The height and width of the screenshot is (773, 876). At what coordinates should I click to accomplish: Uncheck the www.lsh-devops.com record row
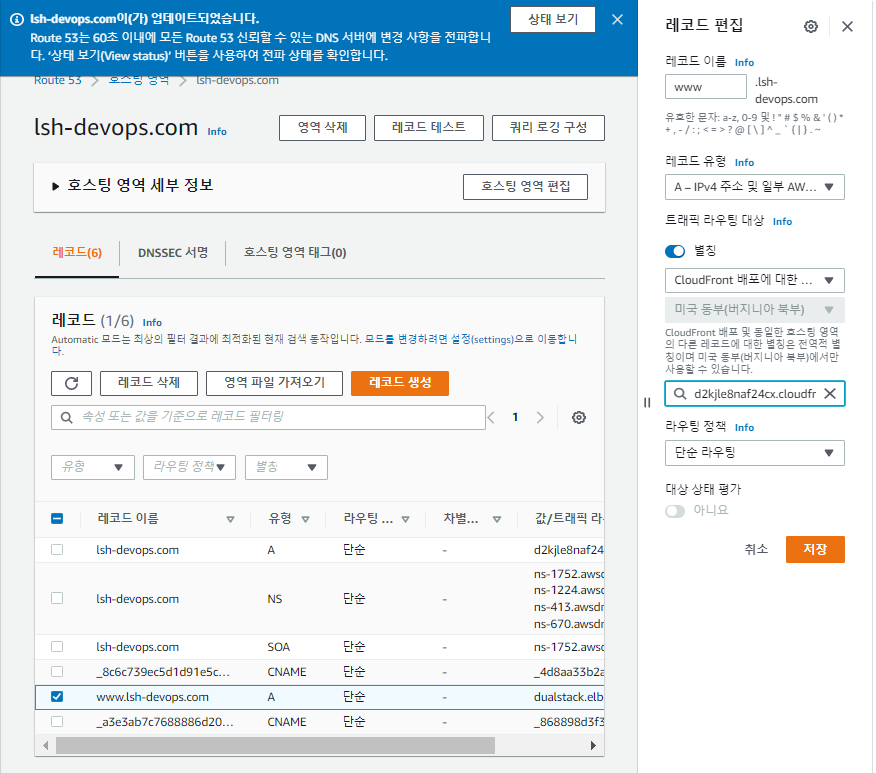57,696
